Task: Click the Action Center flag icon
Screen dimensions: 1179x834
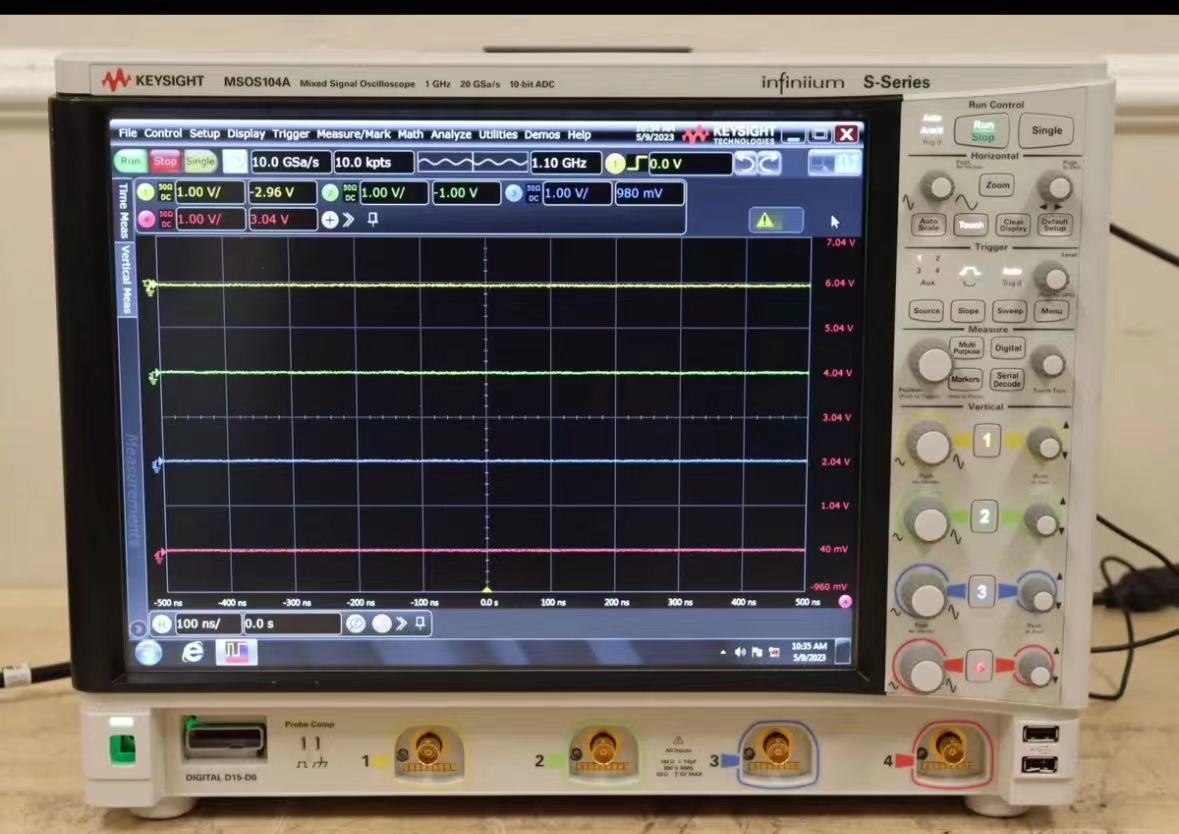Action: (757, 652)
